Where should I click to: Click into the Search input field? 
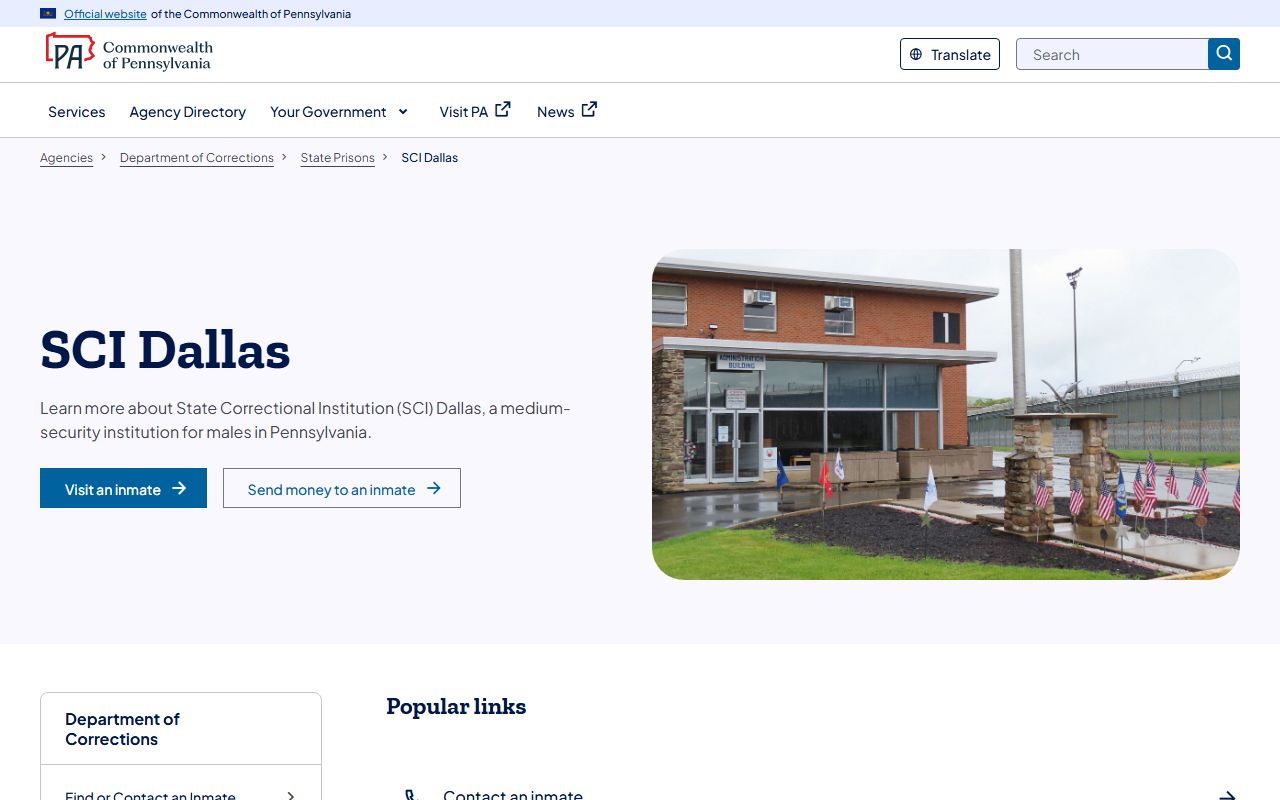click(1112, 54)
